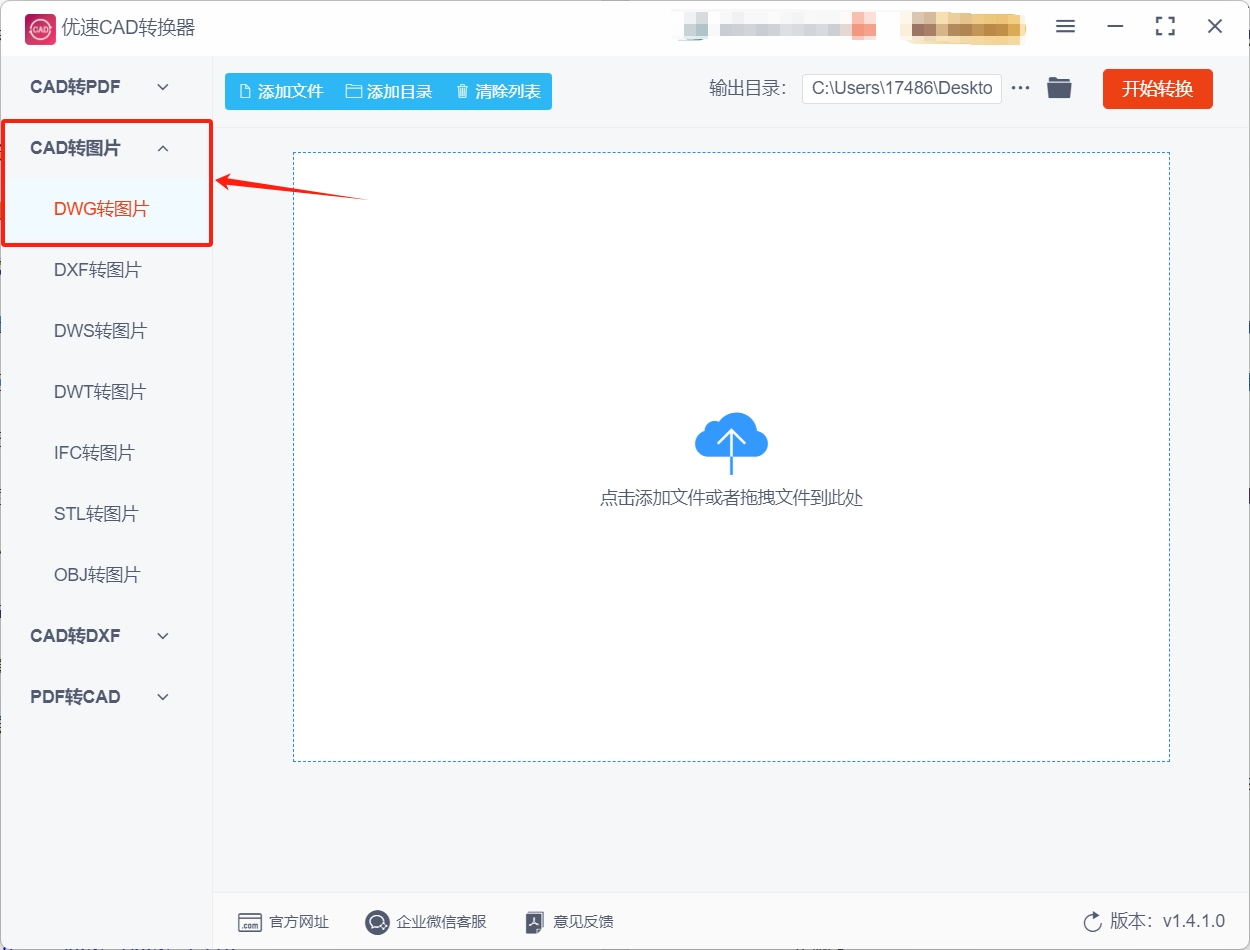Click the 官方网址 website icon
This screenshot has width=1250, height=950.
pyautogui.click(x=249, y=922)
